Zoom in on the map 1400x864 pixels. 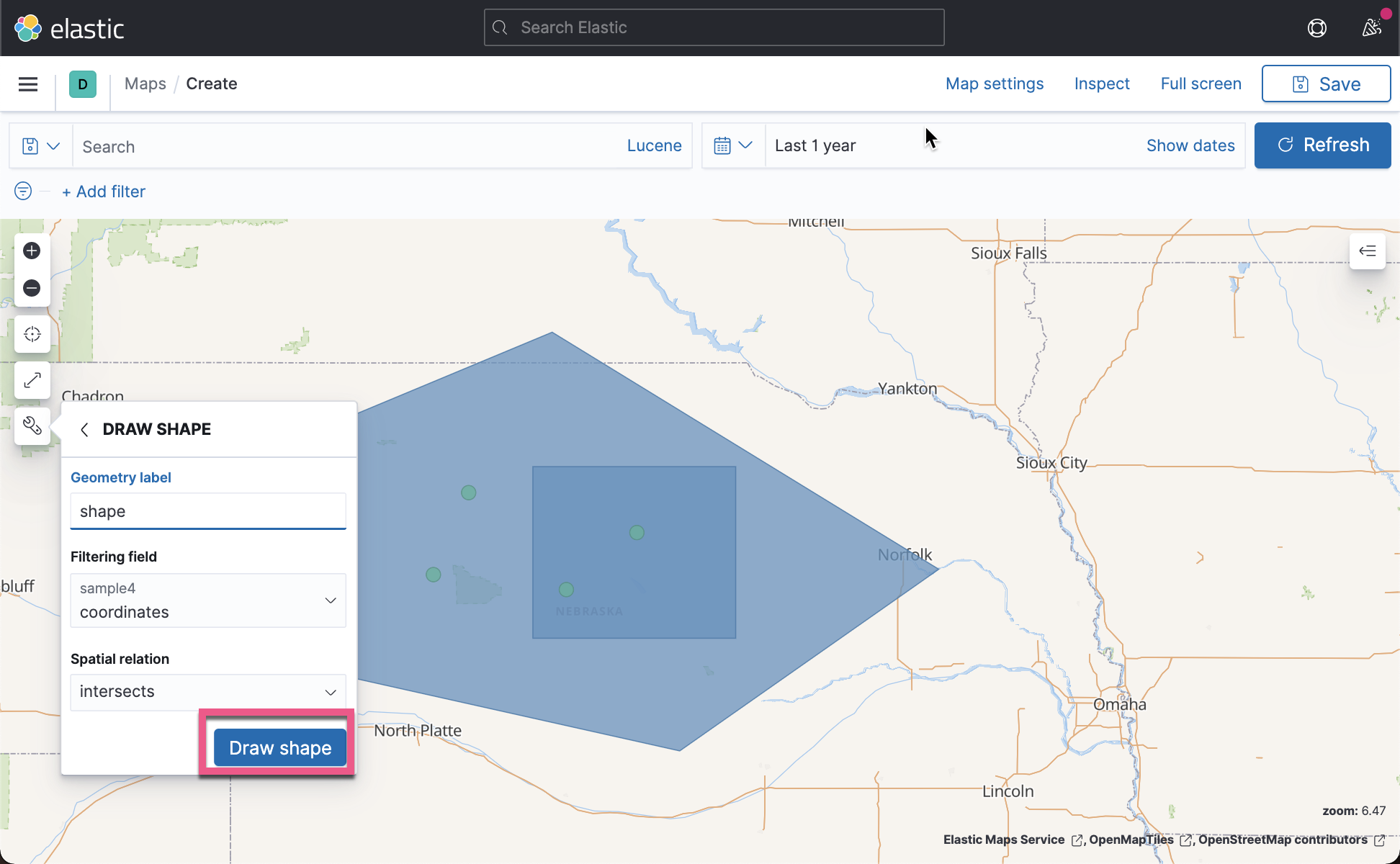tap(32, 251)
